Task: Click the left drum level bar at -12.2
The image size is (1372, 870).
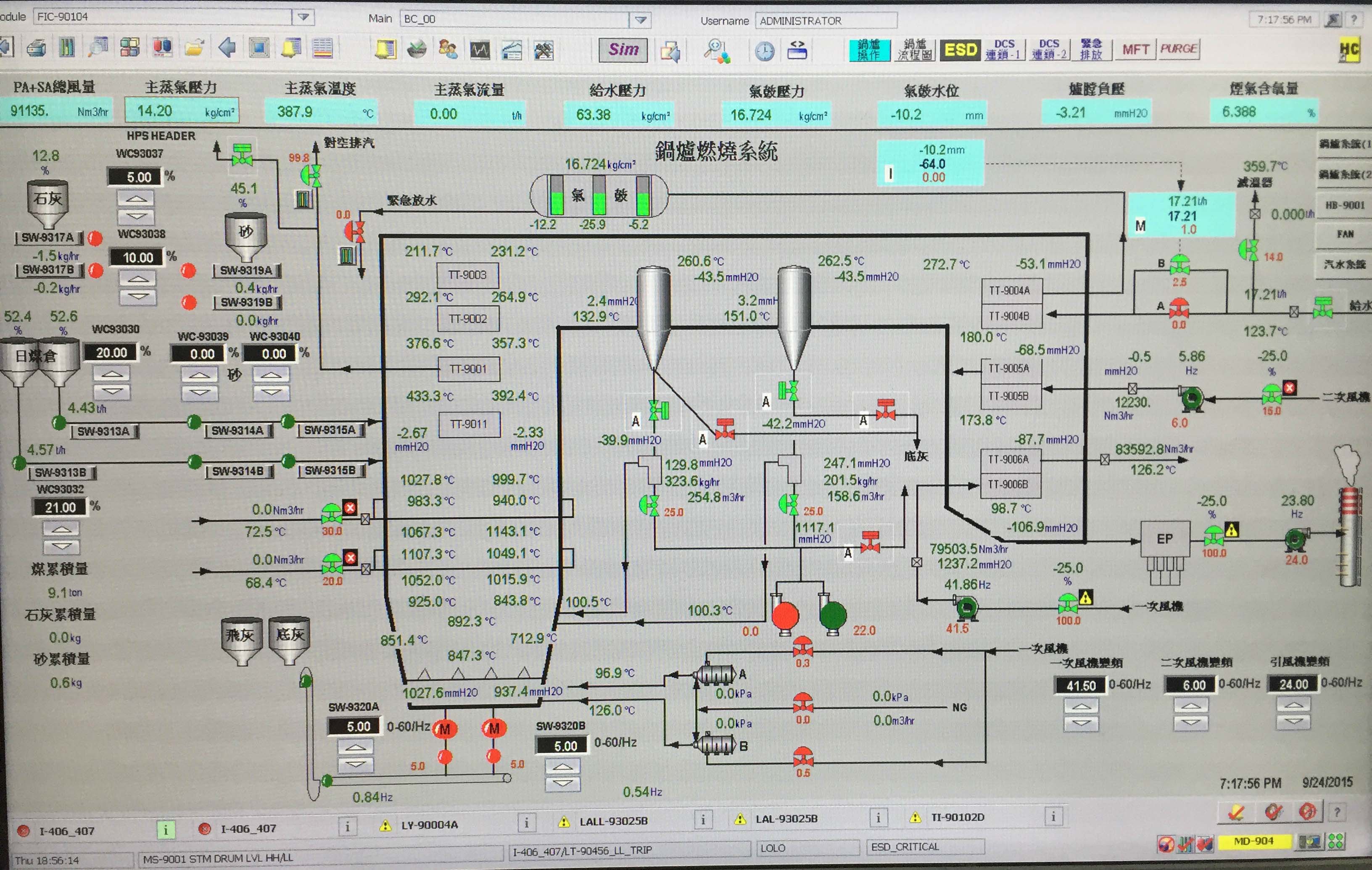Action: (556, 195)
